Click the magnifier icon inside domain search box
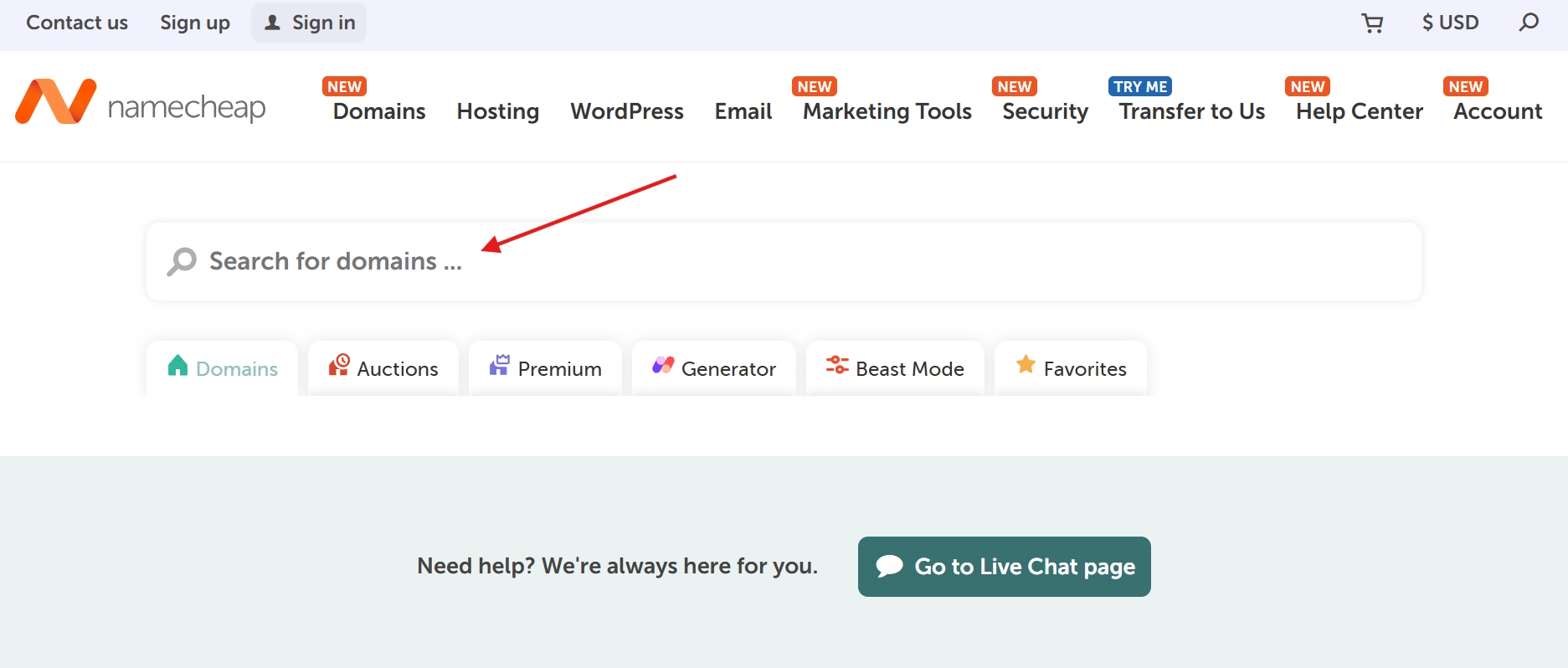 (x=182, y=261)
